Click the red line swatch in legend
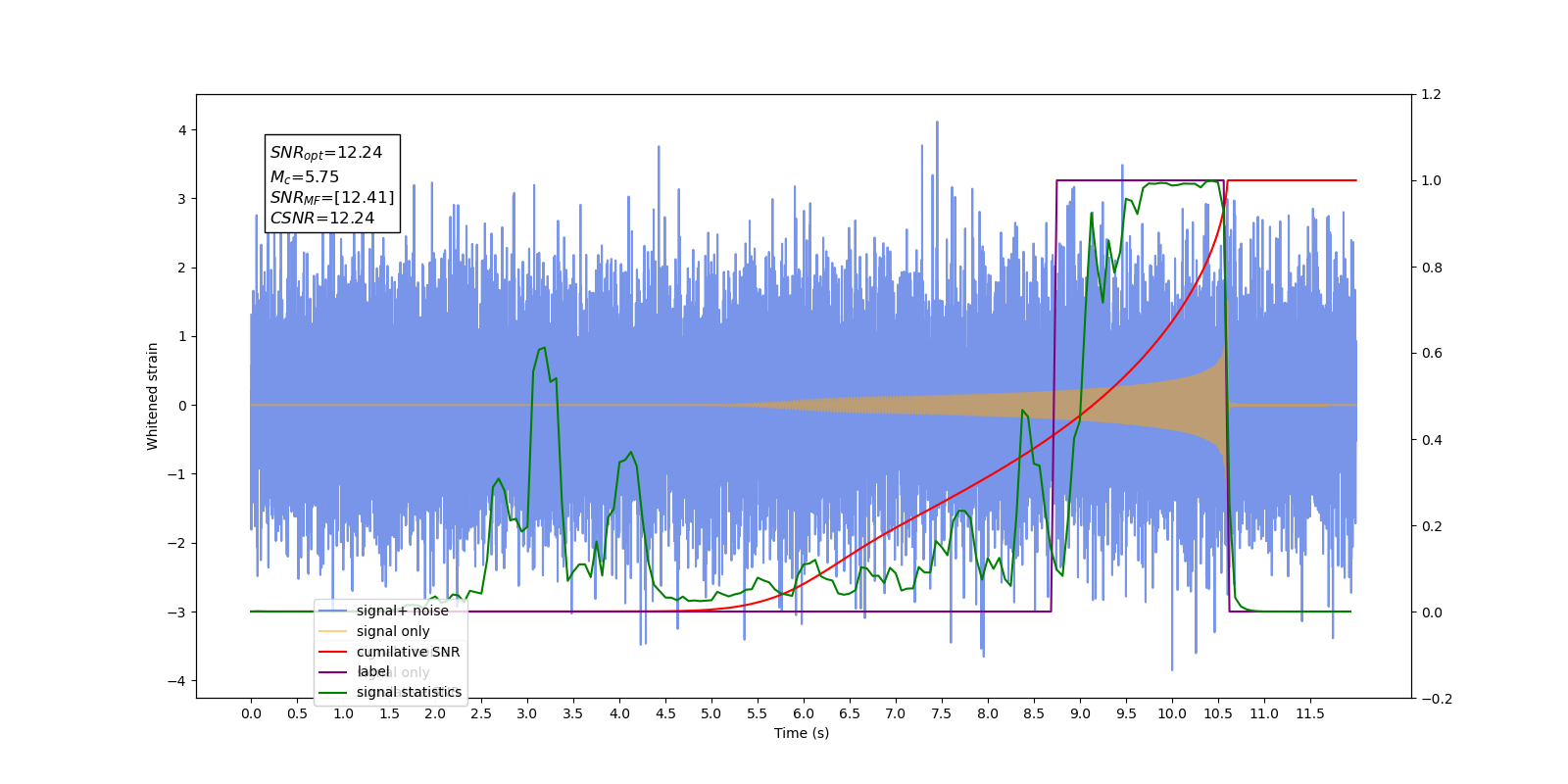The height and width of the screenshot is (784, 1568). [333, 652]
